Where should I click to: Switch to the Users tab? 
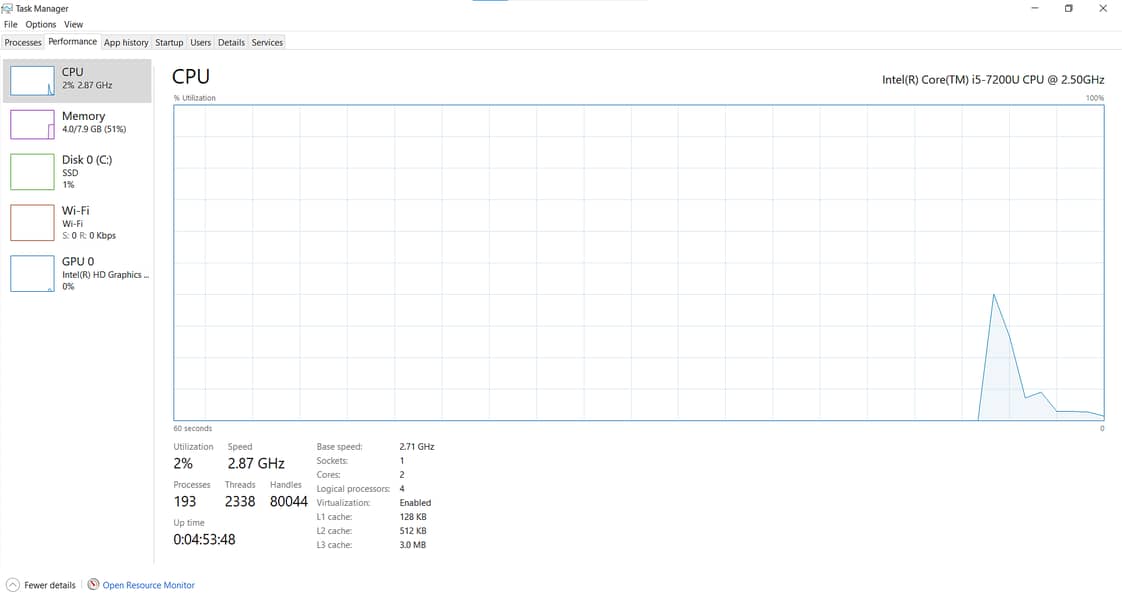point(200,42)
